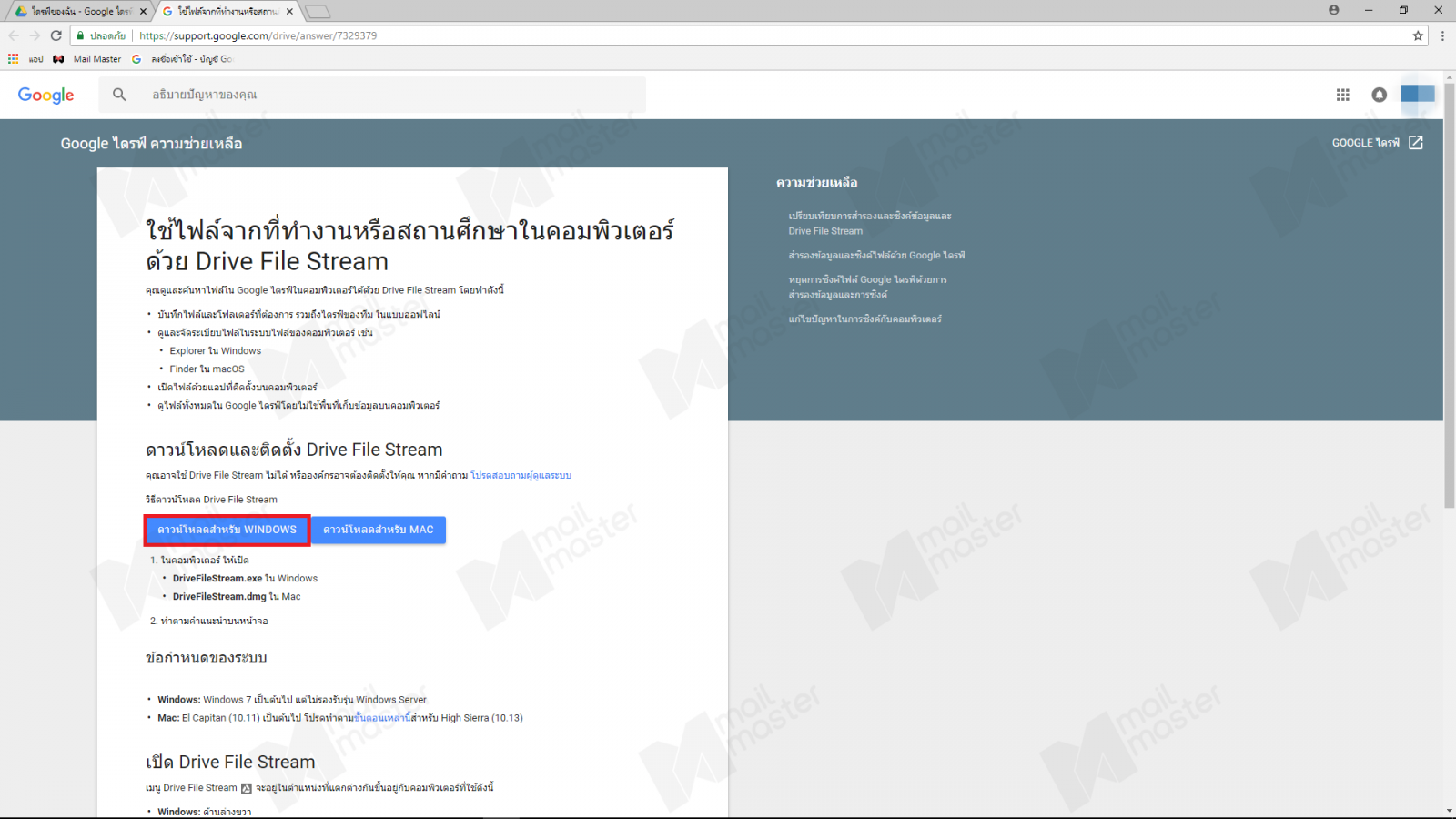Click the Windows 7 requirement line
1456x819 pixels.
click(292, 700)
